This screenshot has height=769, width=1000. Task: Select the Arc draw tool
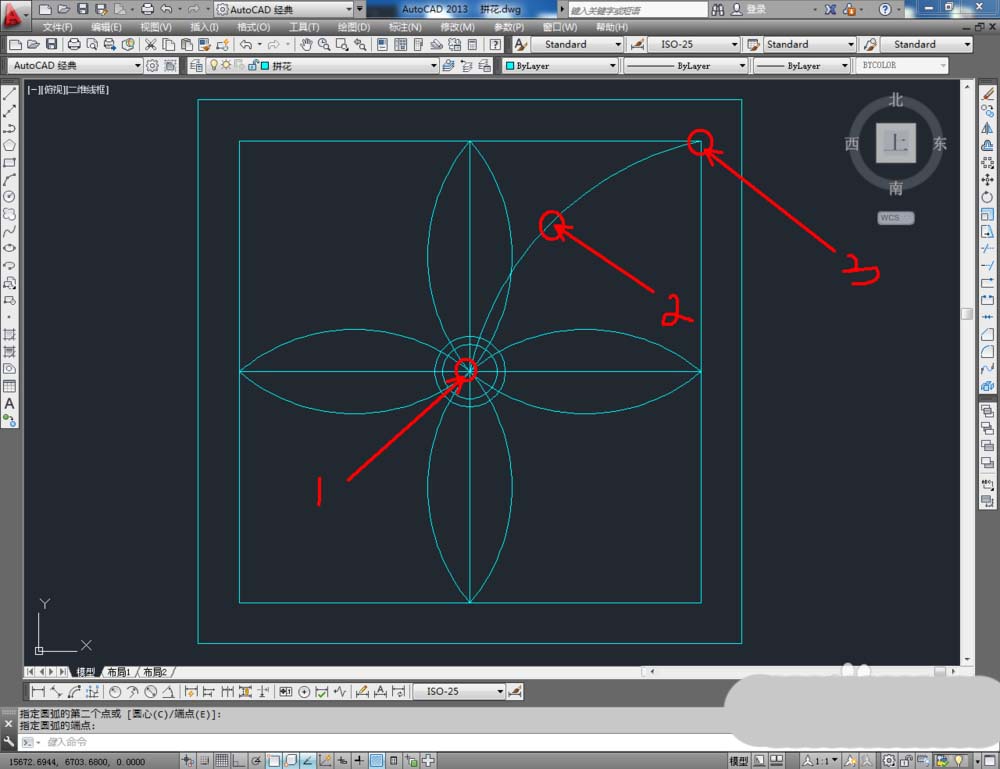[x=10, y=180]
